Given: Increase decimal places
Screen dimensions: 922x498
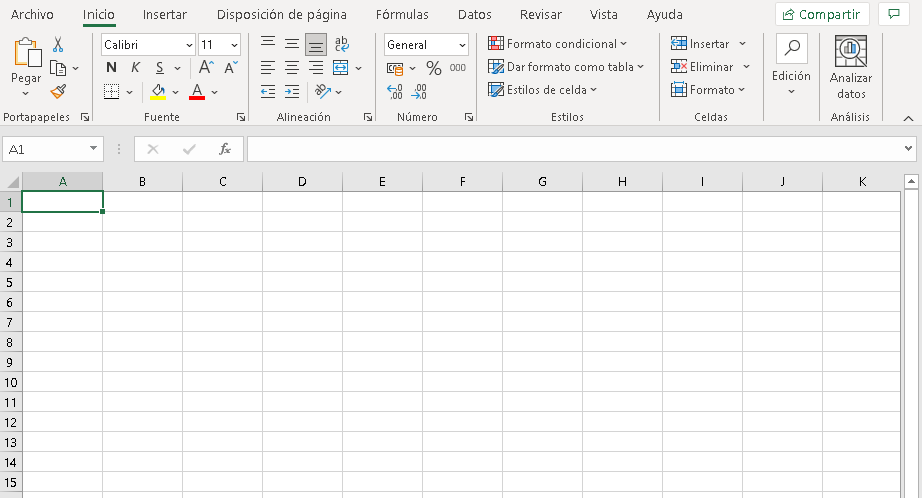Looking at the screenshot, I should [395, 91].
